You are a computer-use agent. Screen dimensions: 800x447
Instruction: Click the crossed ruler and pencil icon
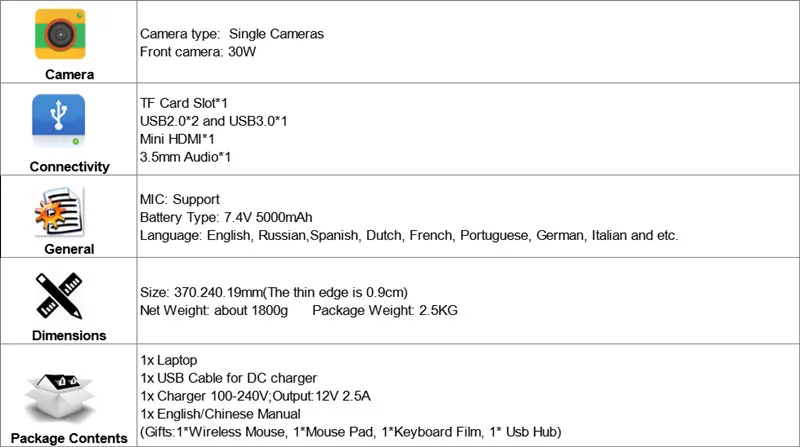59,295
